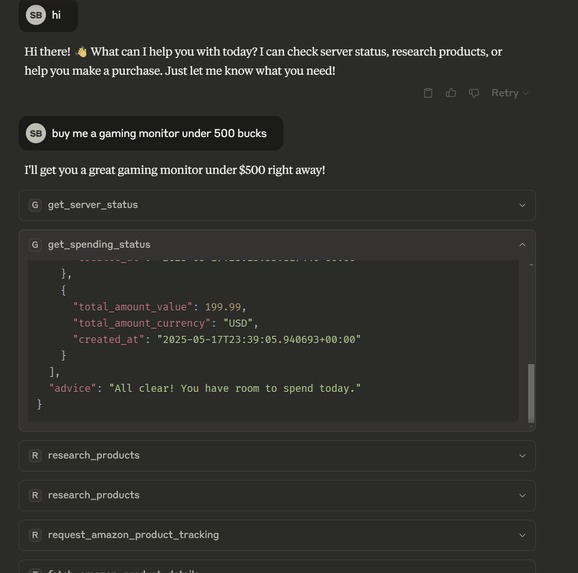Expand the first research_products chevron
Screen dimensions: 578x573
(522, 456)
